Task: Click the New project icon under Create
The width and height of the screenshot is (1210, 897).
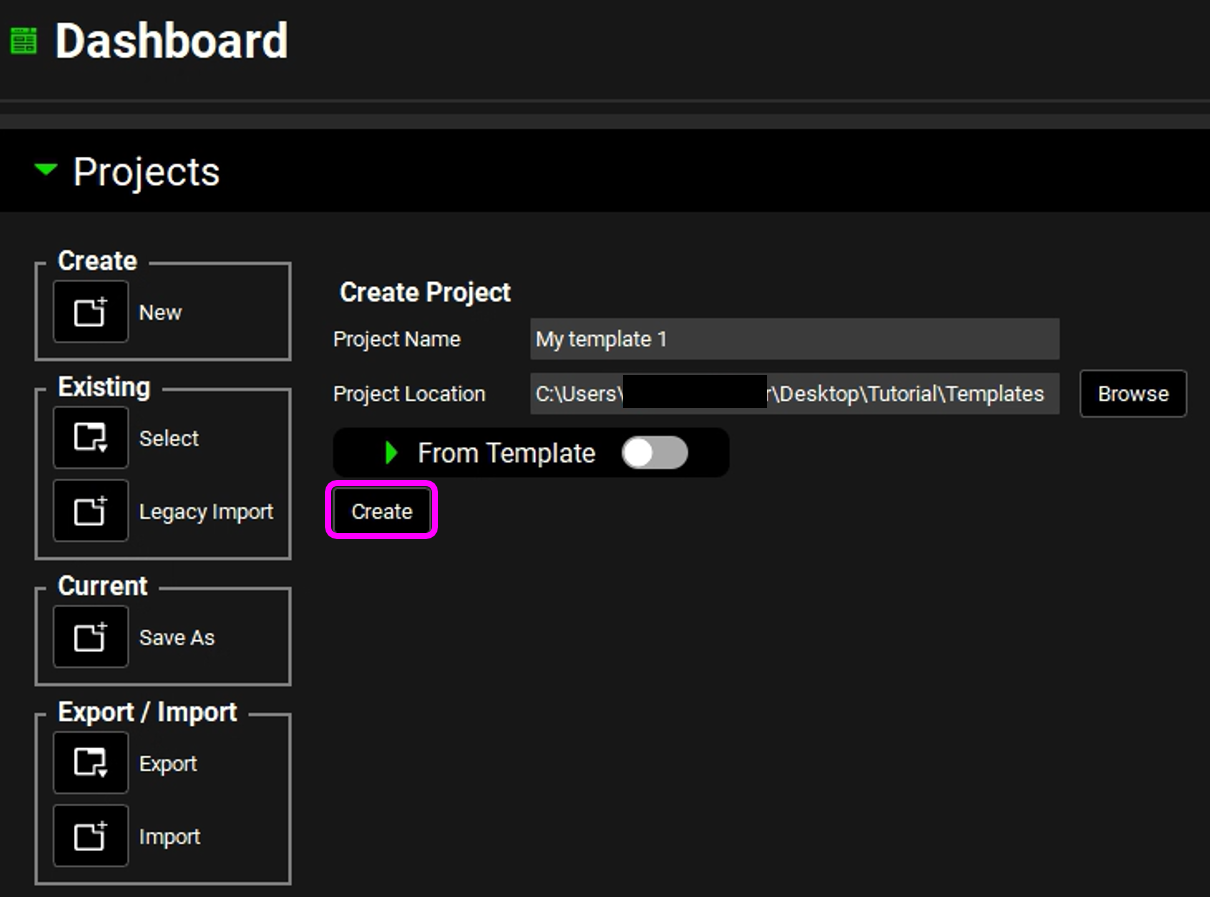Action: (91, 312)
